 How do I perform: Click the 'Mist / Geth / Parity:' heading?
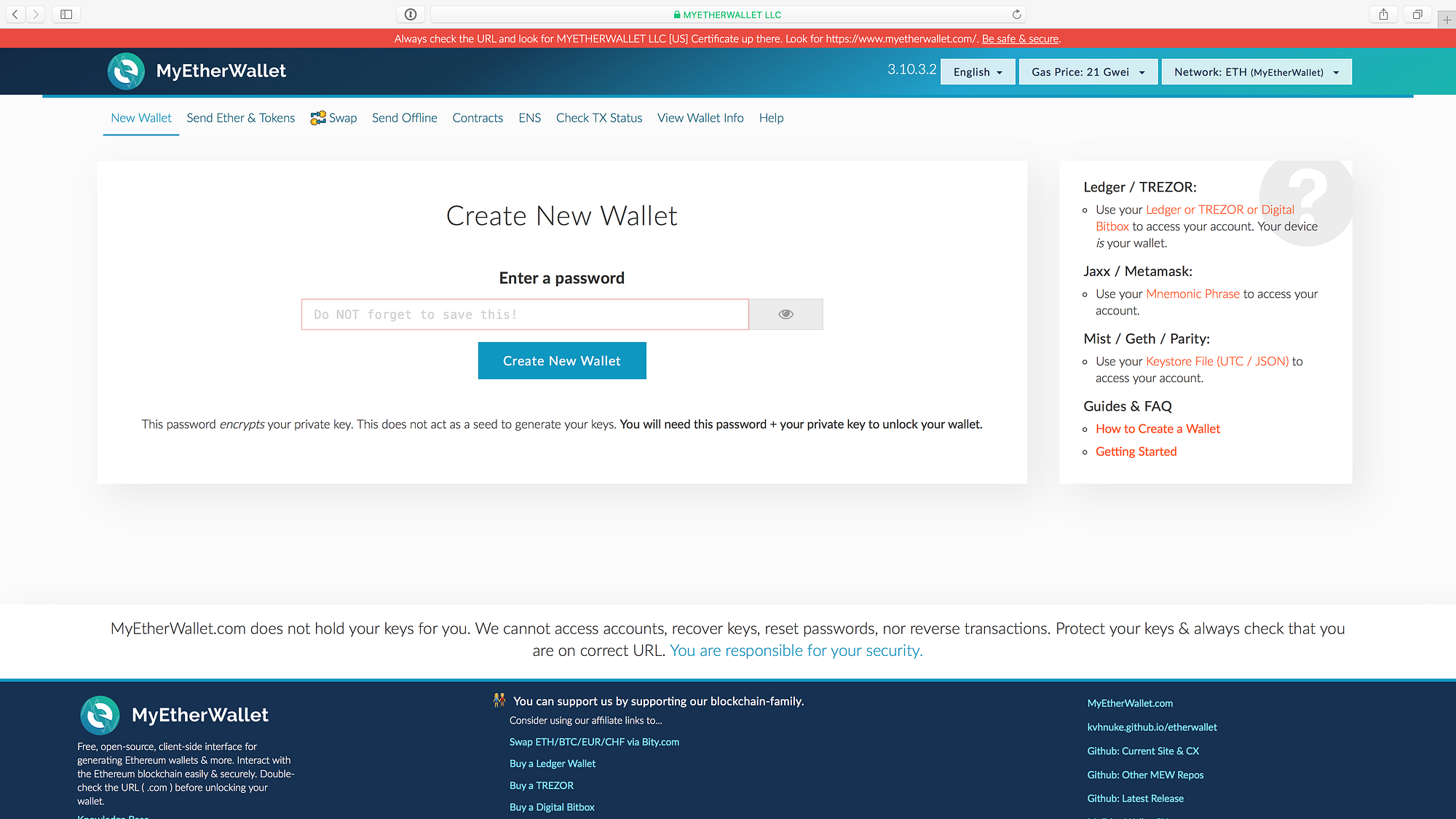(1147, 339)
